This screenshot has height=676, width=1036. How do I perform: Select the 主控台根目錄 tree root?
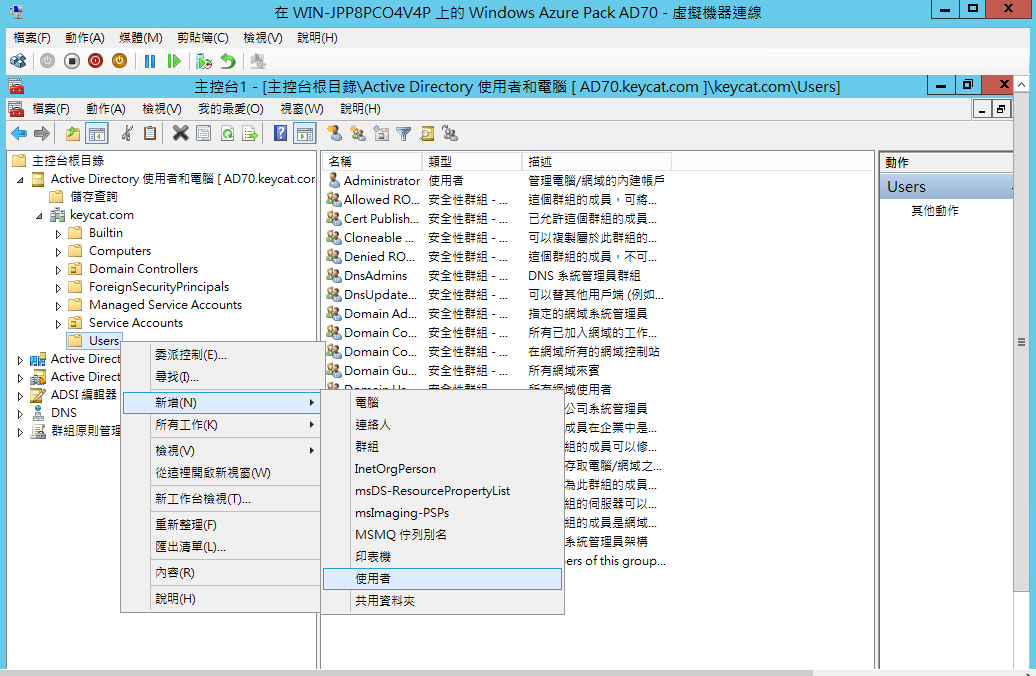click(68, 161)
